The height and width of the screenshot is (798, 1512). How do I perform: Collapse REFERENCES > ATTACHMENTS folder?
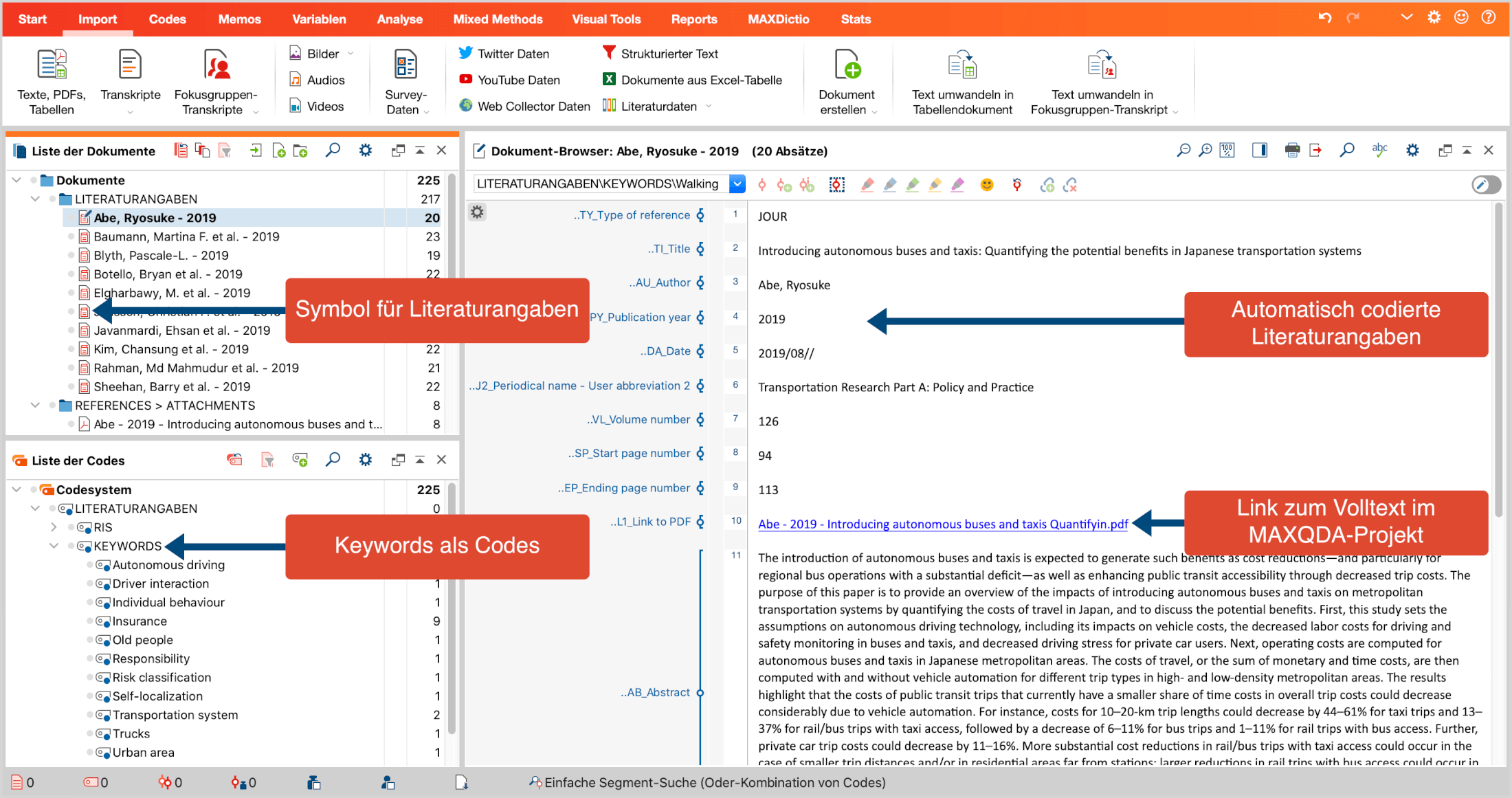(36, 406)
